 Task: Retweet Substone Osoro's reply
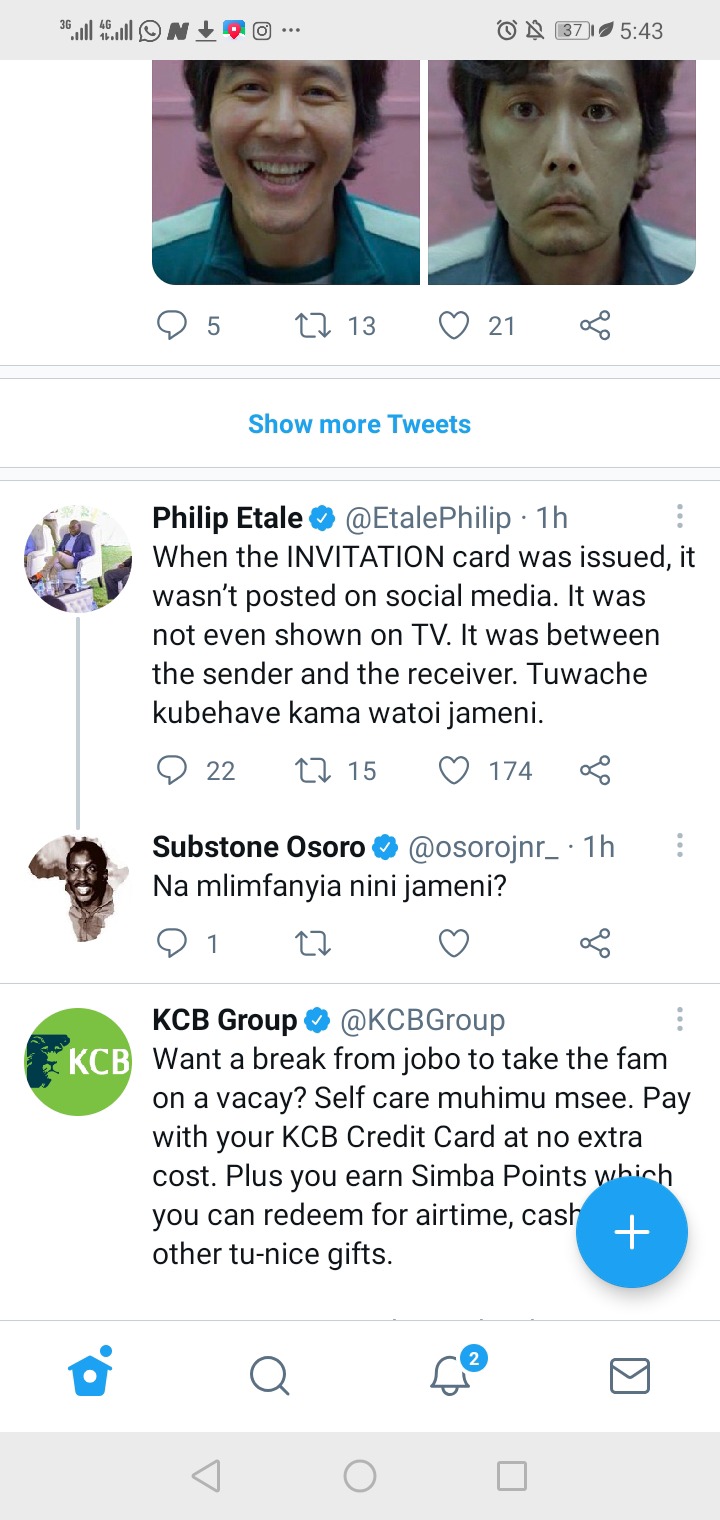313,943
